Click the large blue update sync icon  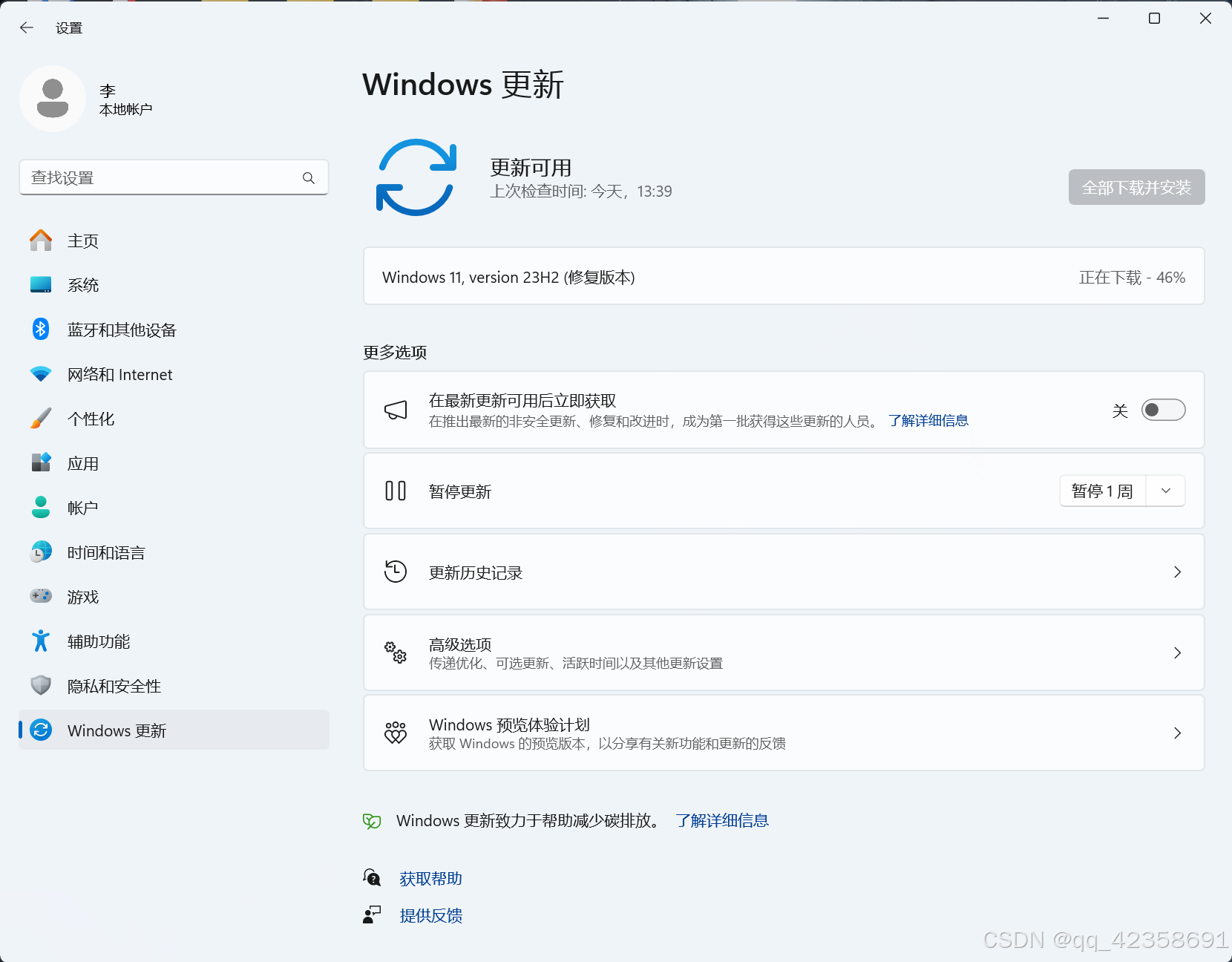(x=416, y=177)
